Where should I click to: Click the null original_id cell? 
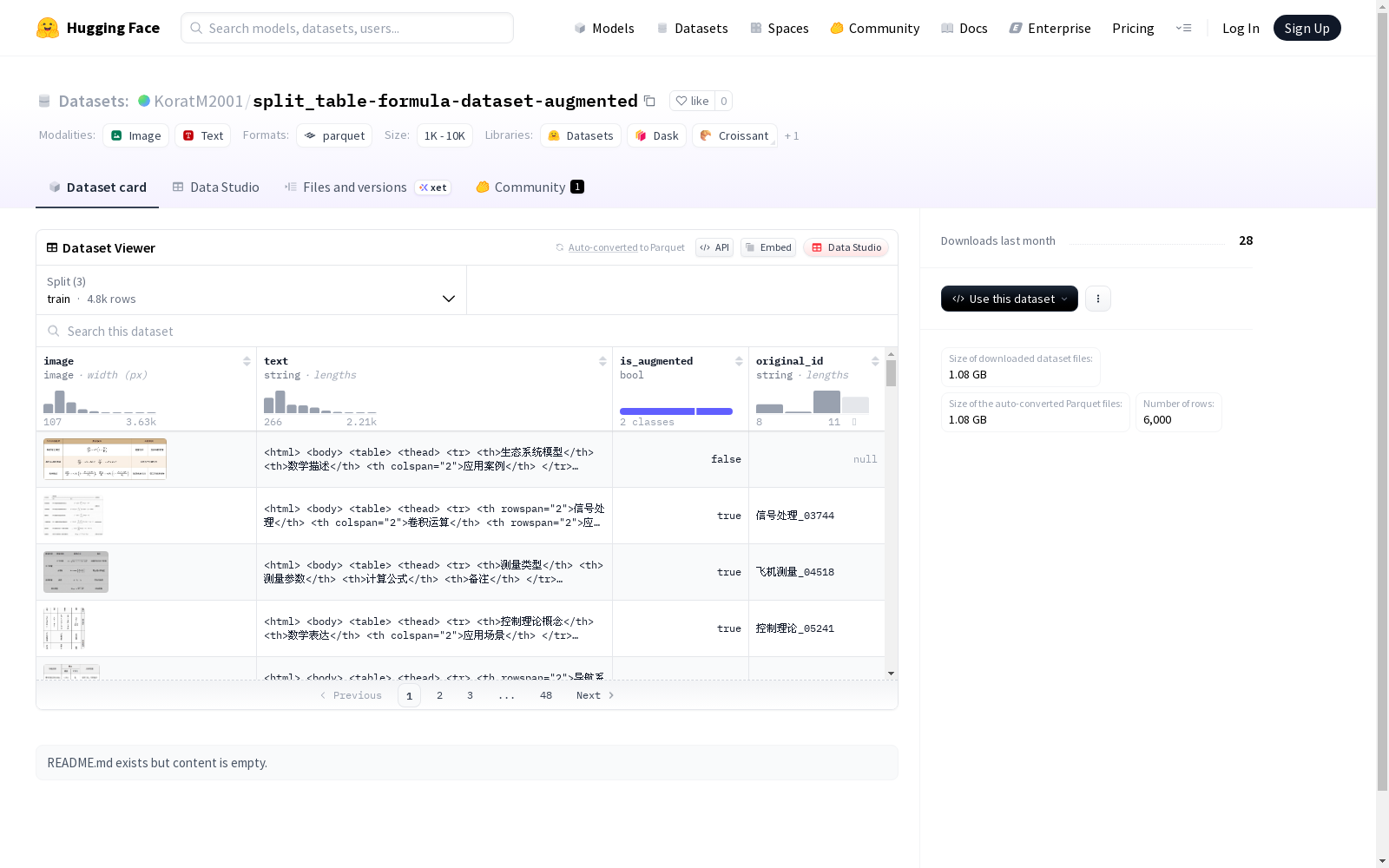(x=817, y=459)
